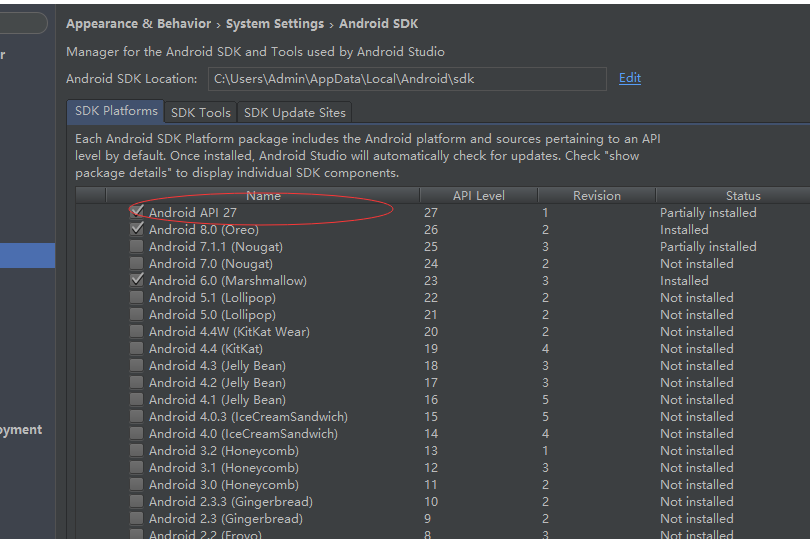This screenshot has height=539, width=810.
Task: Check Android 4.0 (IceCreamSandwich) checkbox
Action: tap(136, 434)
